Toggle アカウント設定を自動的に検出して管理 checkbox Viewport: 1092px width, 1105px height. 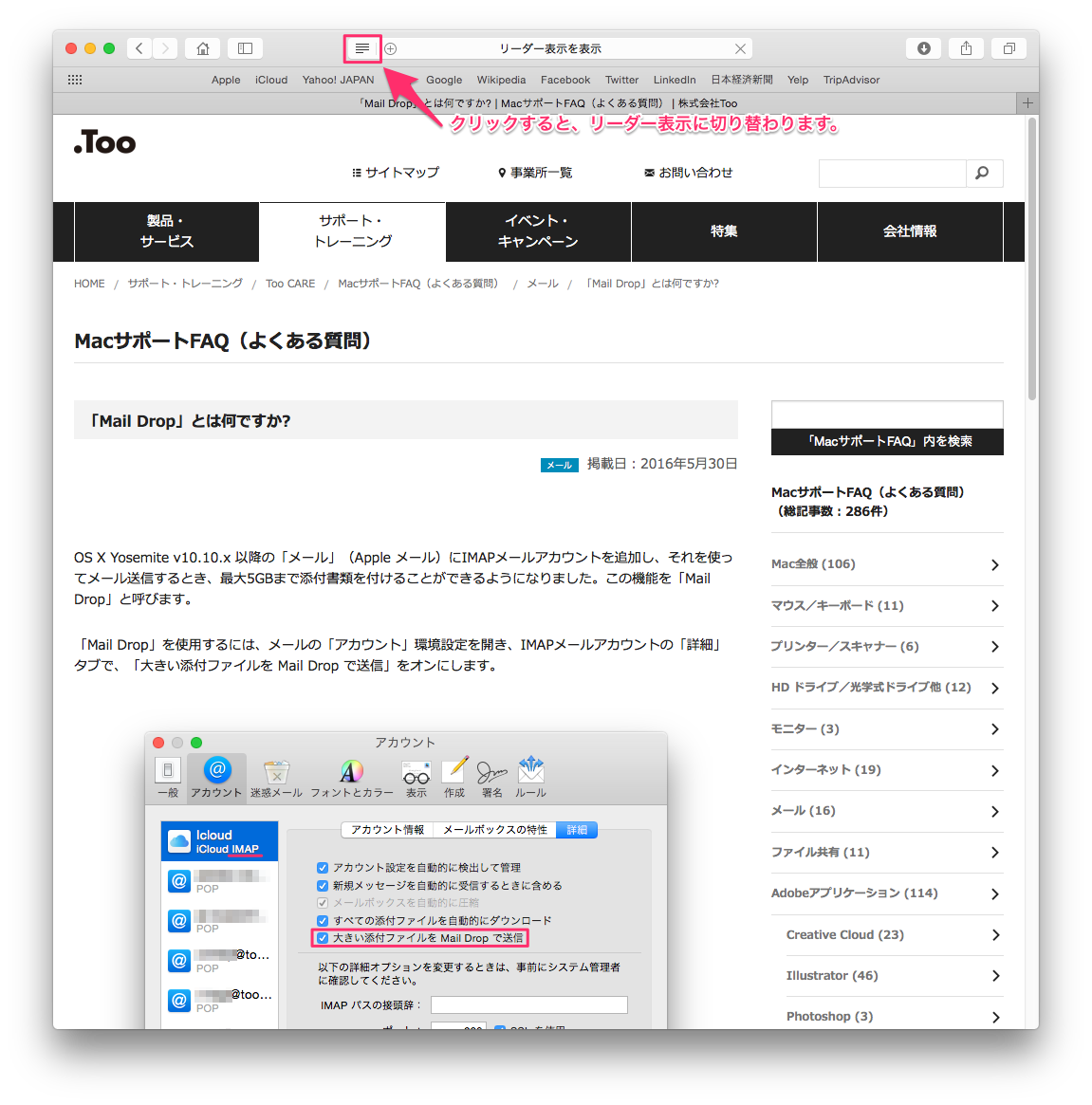(323, 868)
